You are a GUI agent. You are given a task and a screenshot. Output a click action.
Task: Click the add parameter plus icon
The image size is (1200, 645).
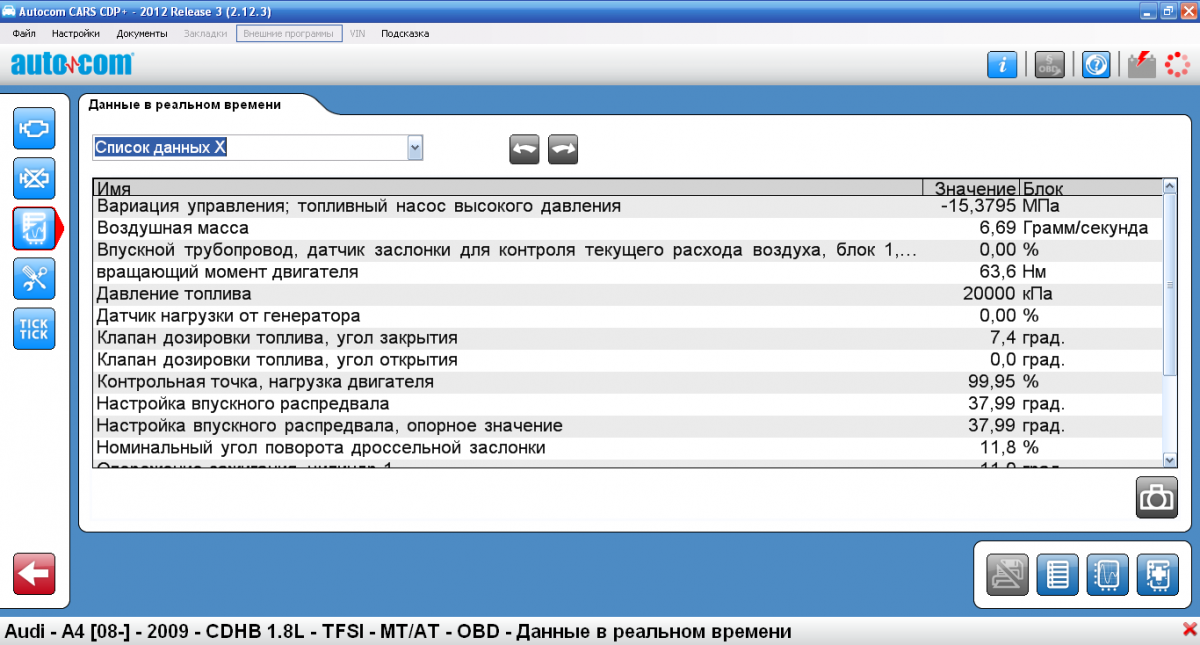(x=1157, y=575)
